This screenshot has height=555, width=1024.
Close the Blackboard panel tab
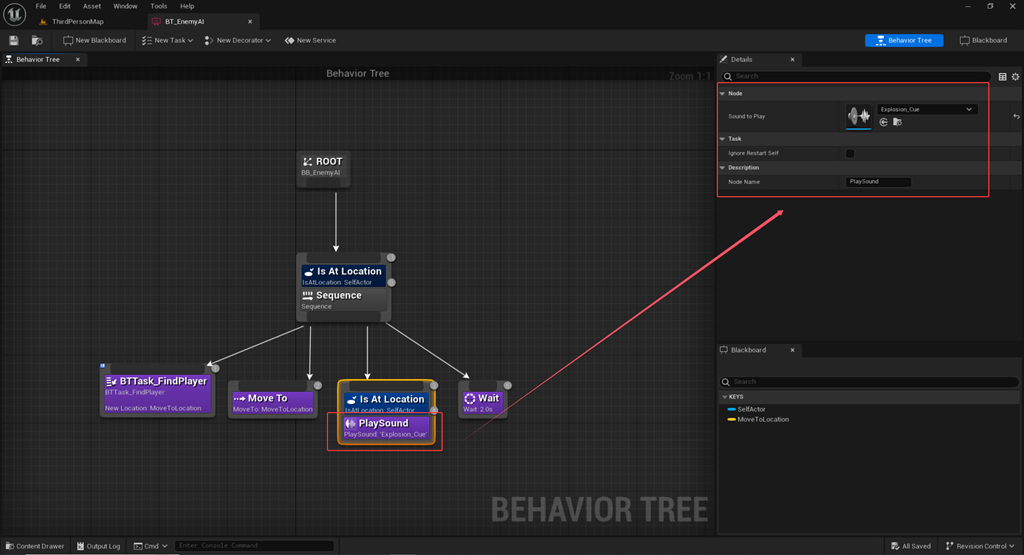pyautogui.click(x=793, y=350)
